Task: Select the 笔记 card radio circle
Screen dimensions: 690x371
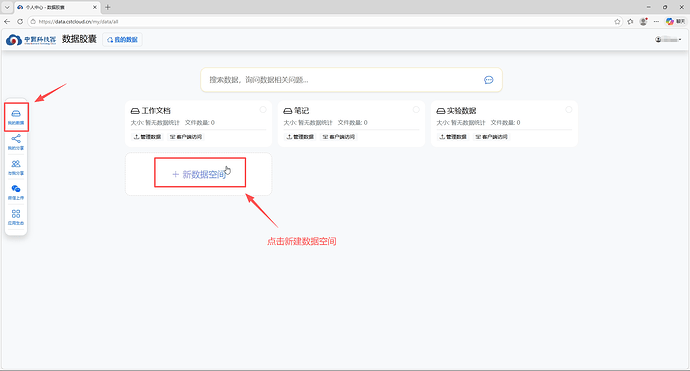Action: tap(416, 110)
